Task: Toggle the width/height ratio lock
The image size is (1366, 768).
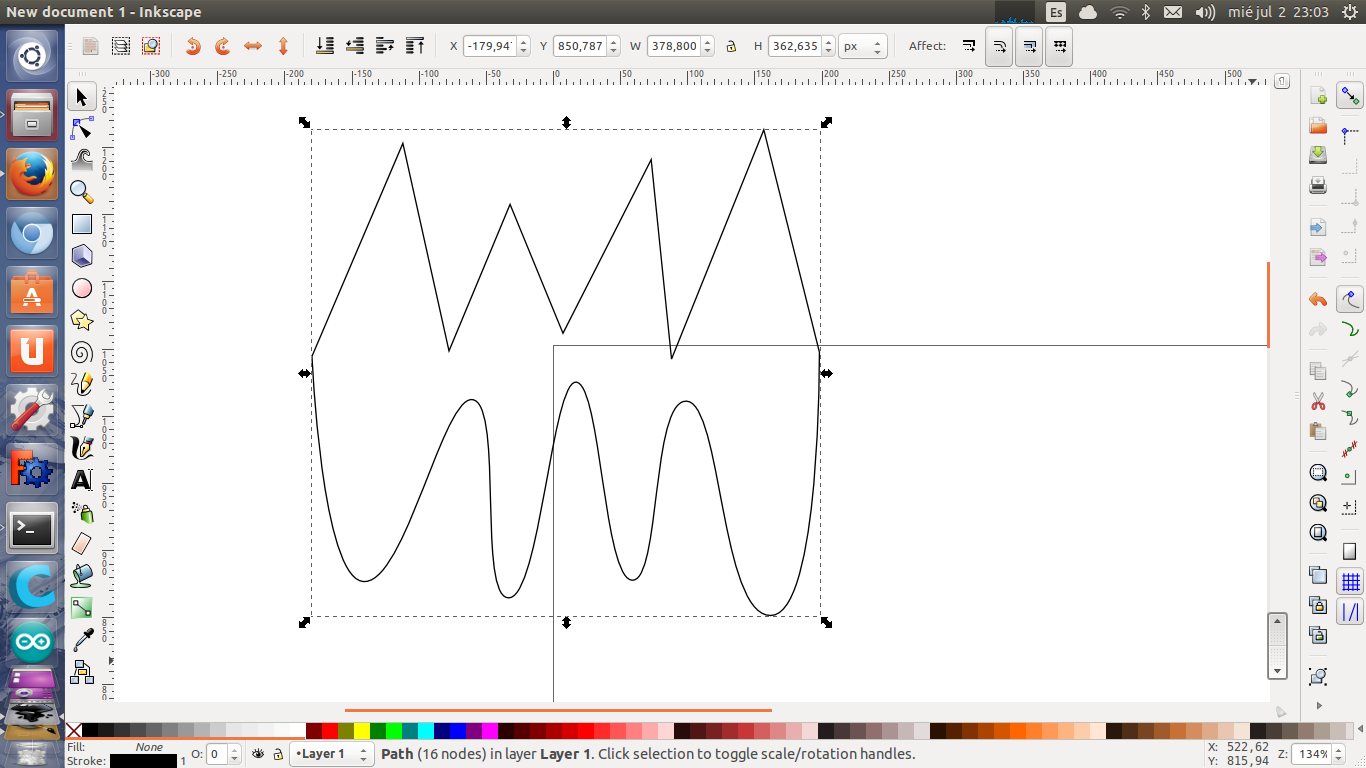Action: [731, 46]
